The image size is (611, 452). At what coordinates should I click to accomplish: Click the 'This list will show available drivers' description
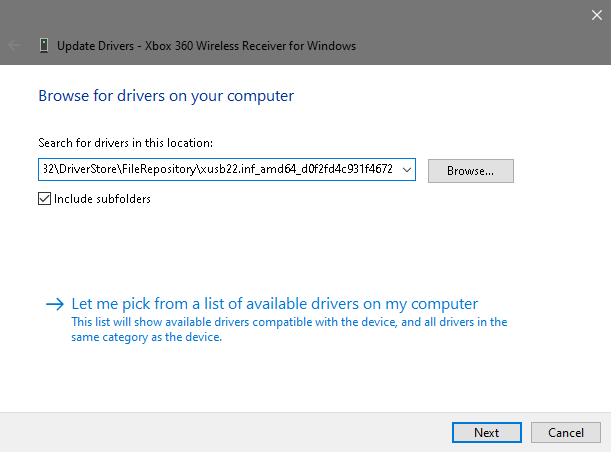click(x=289, y=329)
